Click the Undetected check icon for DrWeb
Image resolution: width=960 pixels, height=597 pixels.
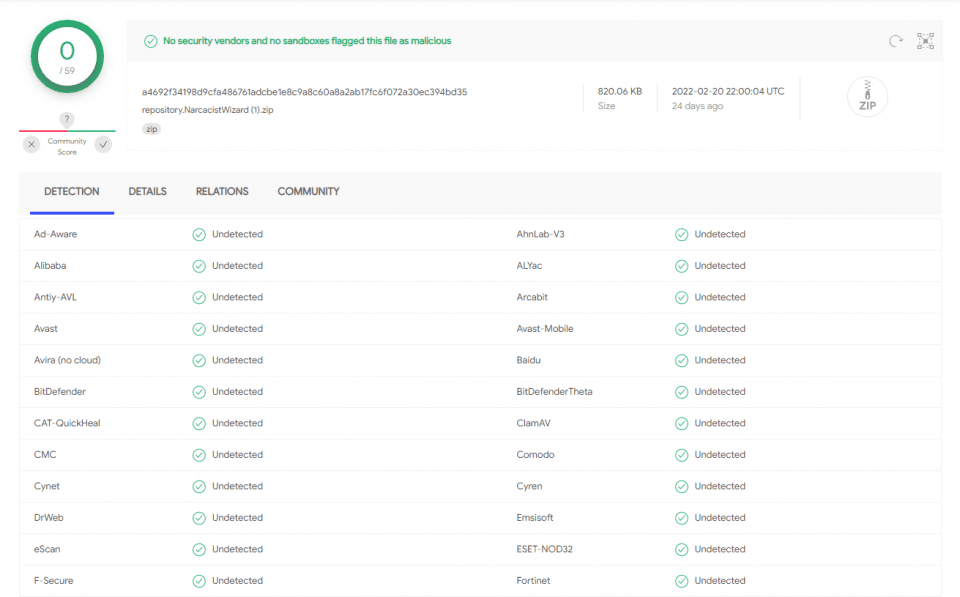tap(199, 519)
